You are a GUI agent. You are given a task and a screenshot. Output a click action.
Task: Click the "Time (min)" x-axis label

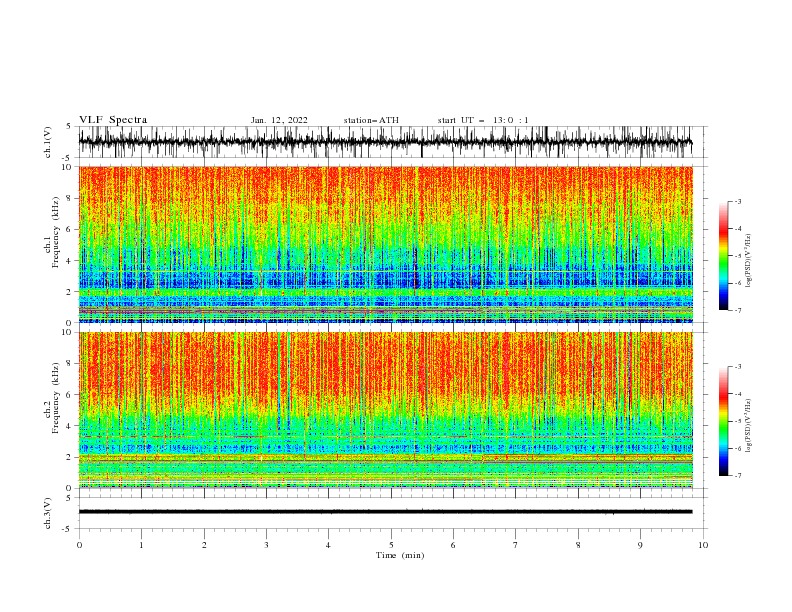tap(400, 555)
